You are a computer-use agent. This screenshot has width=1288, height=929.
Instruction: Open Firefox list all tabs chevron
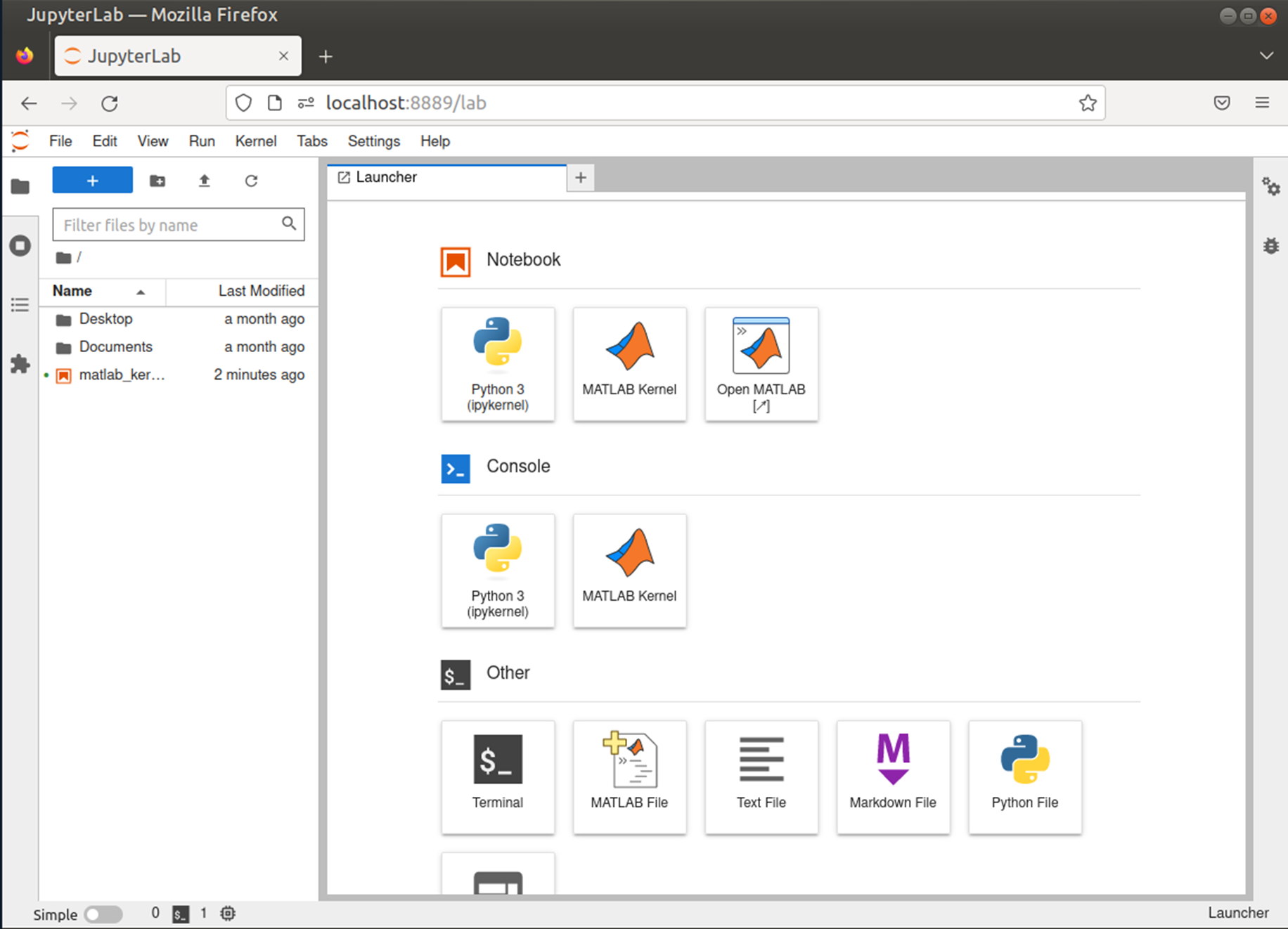[1266, 56]
